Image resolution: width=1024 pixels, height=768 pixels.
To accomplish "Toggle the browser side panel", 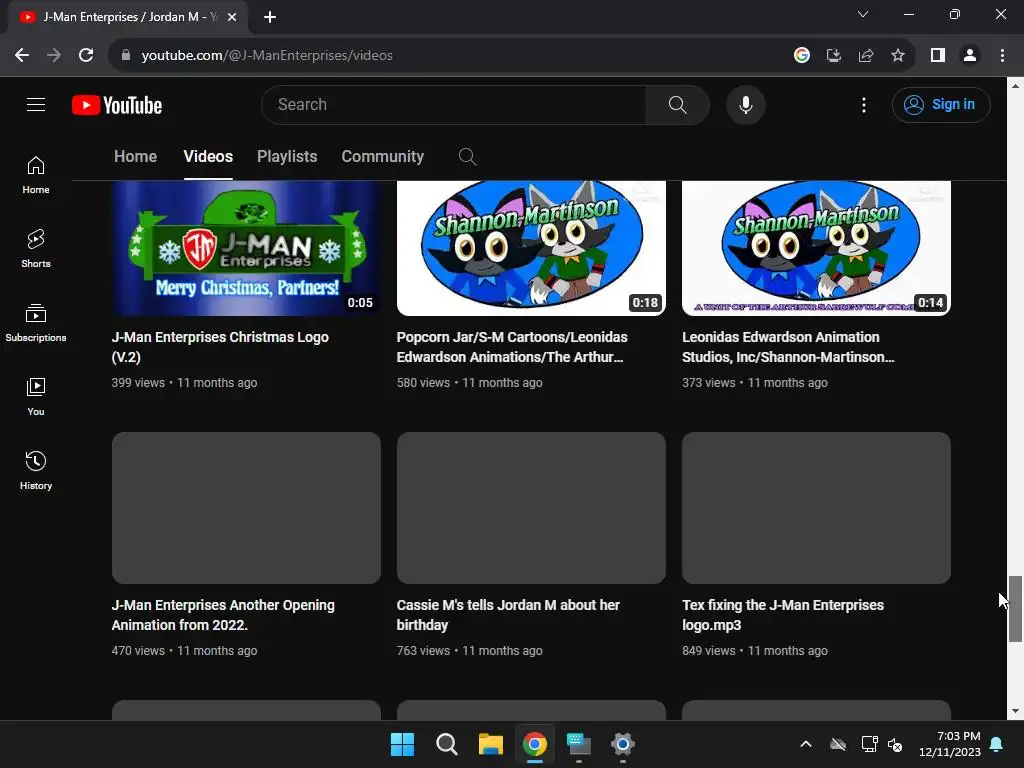I will (x=938, y=56).
